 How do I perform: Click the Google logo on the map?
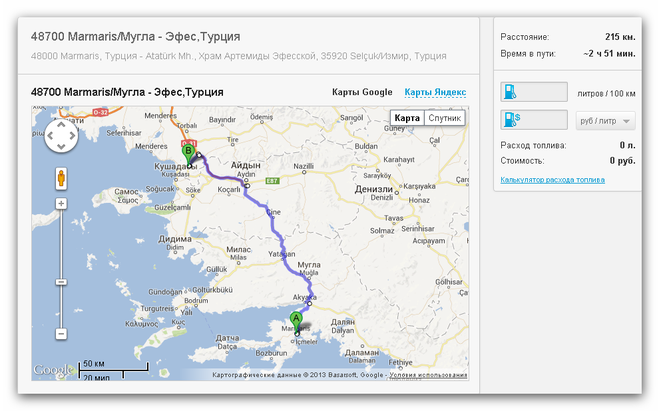(x=53, y=370)
